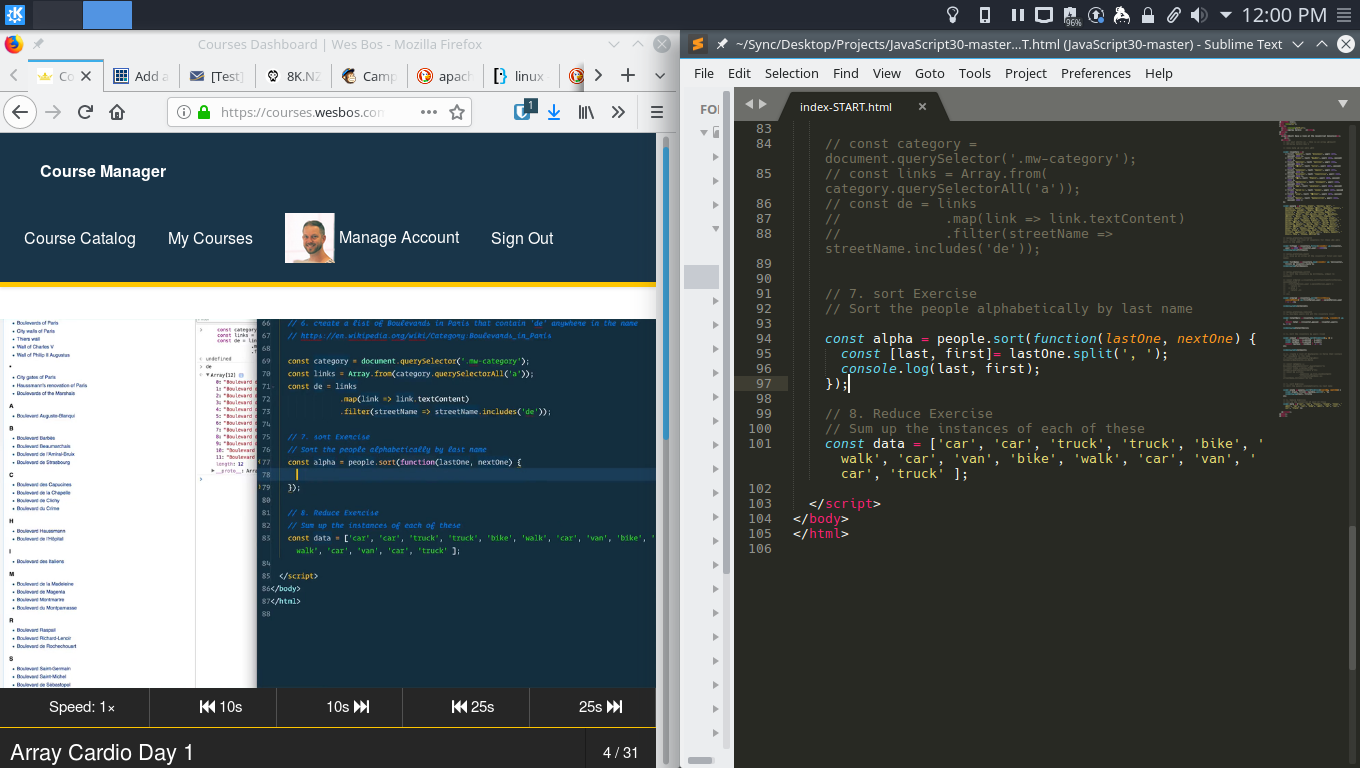Click the profile avatar photo

click(x=310, y=238)
